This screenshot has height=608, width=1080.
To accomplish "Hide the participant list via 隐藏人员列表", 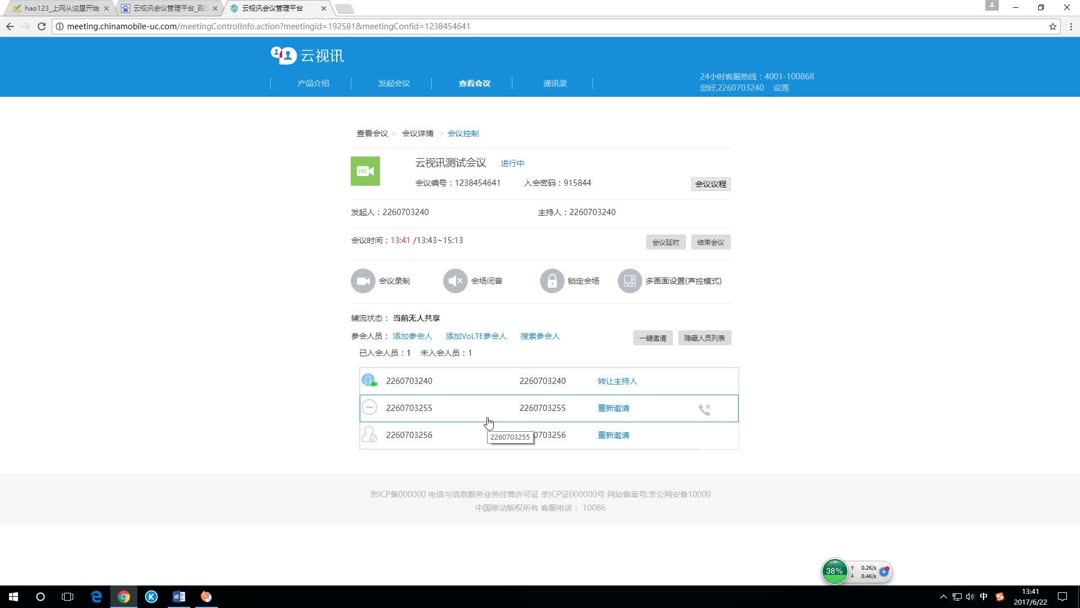I will click(706, 337).
